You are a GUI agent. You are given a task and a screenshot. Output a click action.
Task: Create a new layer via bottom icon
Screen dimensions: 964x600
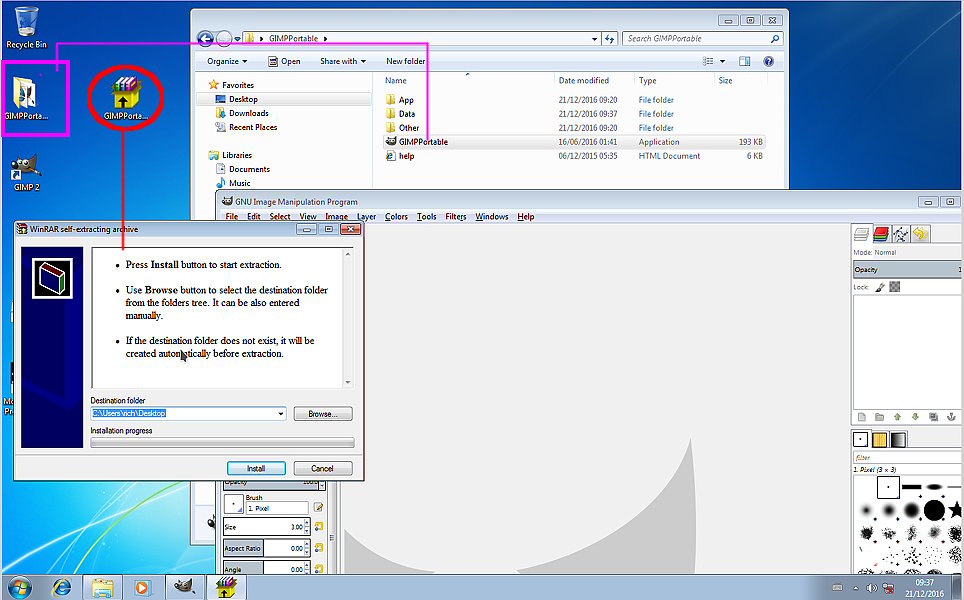coord(862,417)
